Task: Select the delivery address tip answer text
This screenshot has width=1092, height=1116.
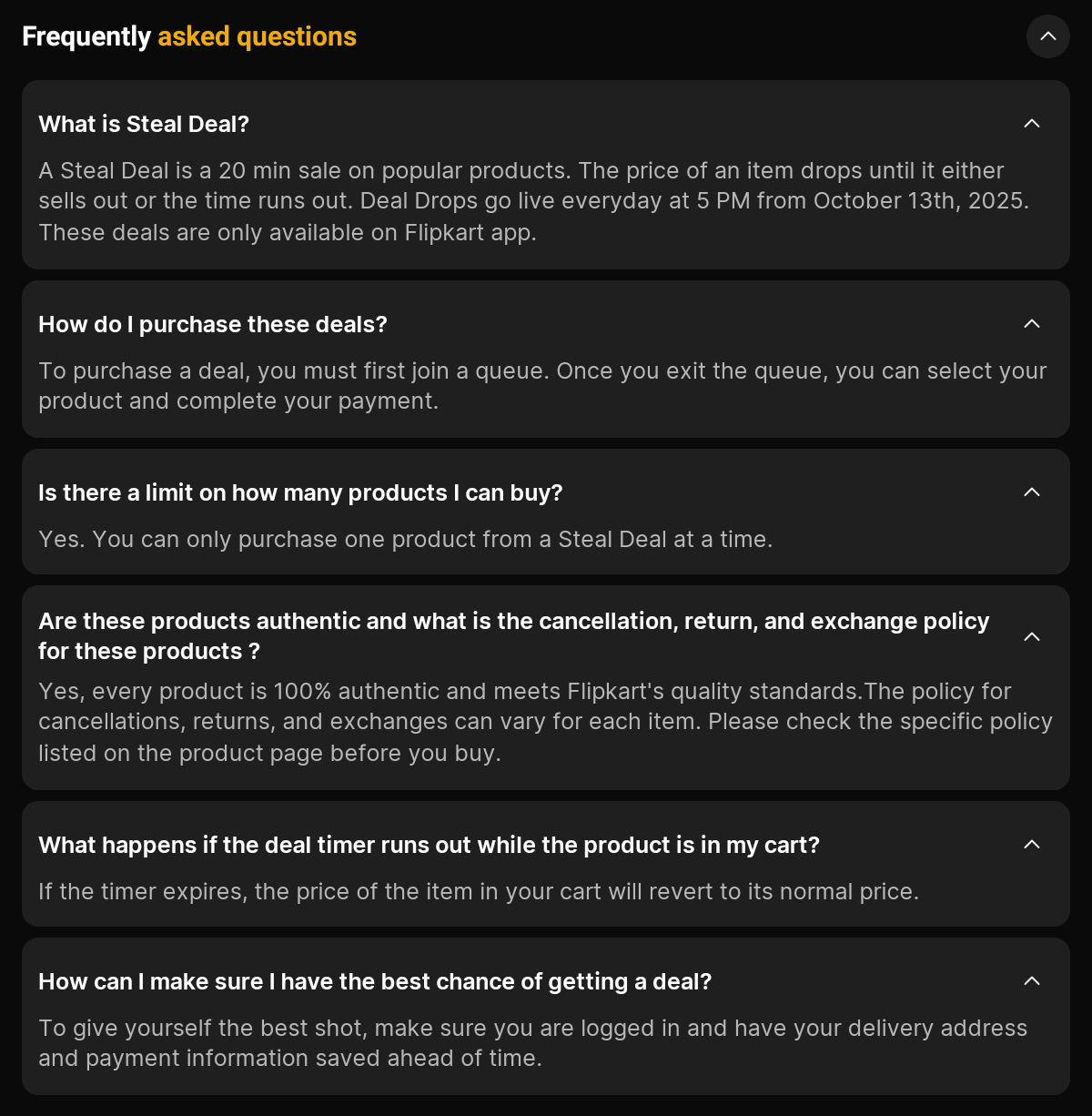Action: tap(531, 1042)
